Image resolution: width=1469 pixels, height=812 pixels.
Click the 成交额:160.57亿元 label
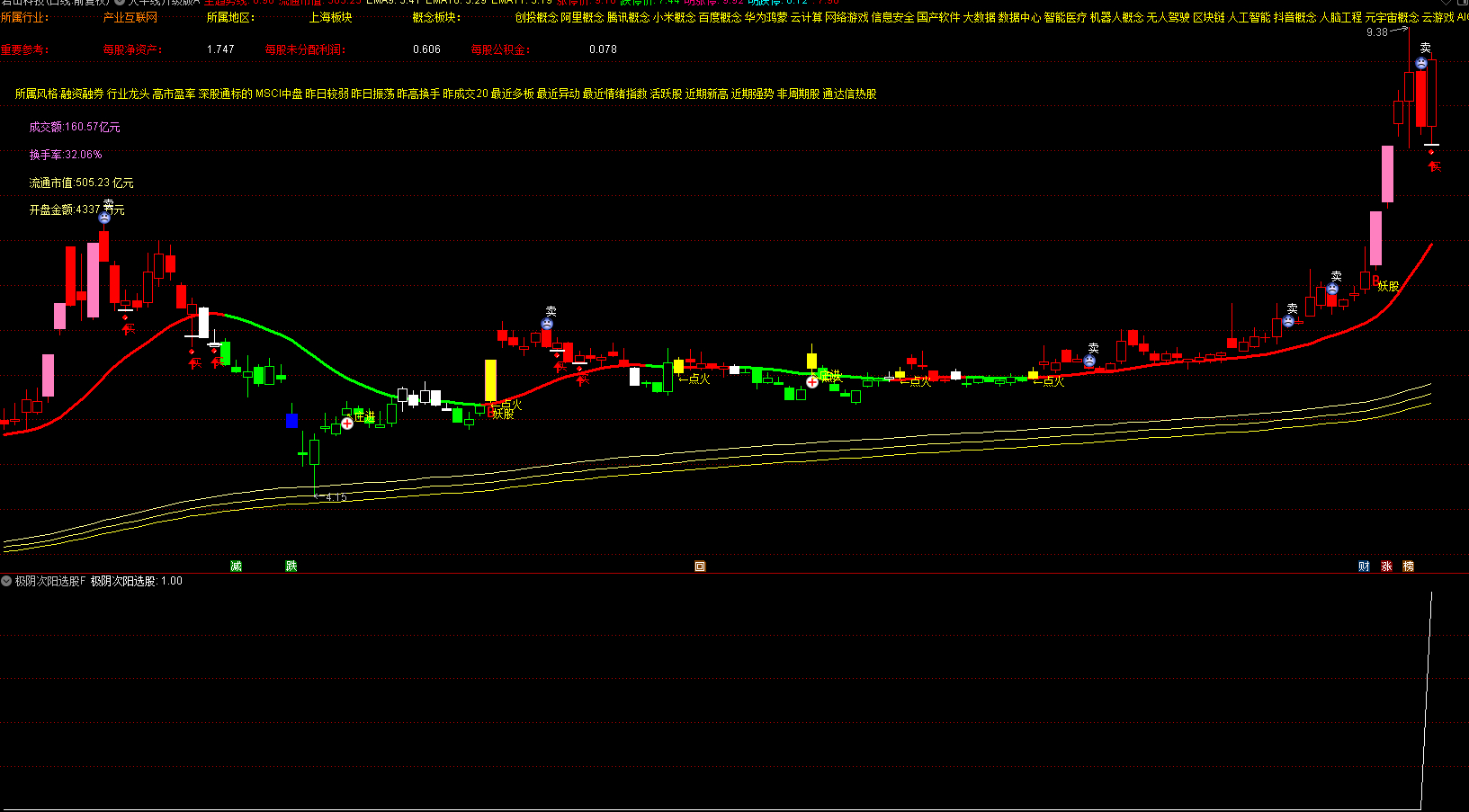[75, 127]
